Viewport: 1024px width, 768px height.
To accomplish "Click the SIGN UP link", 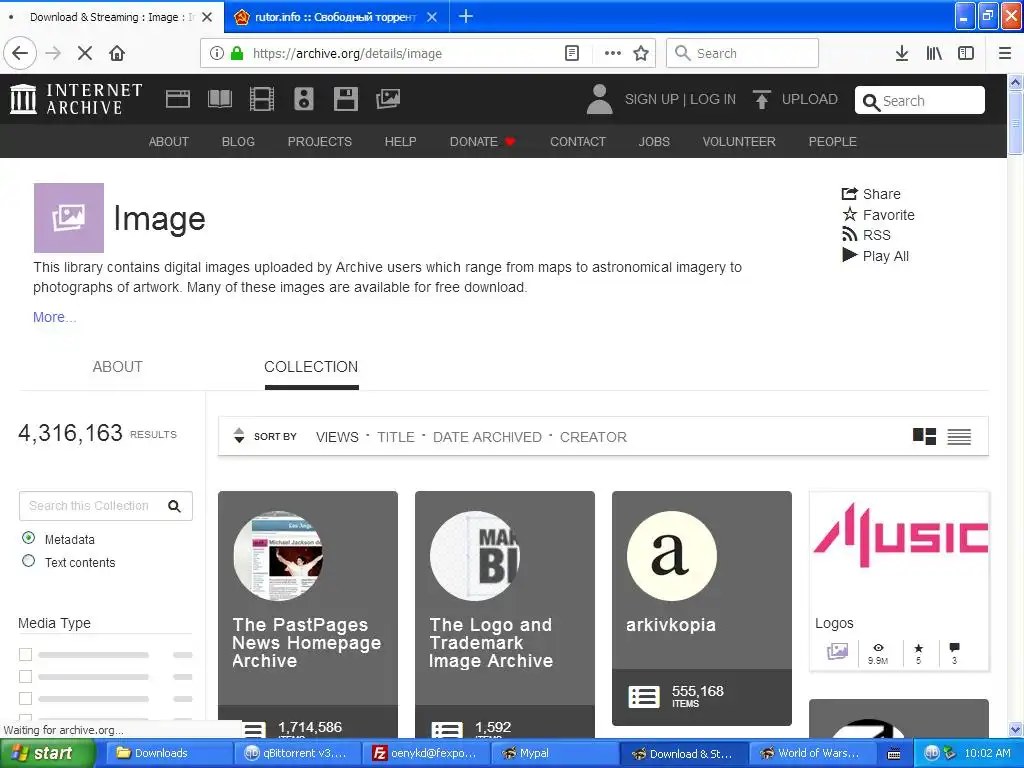I will (652, 99).
